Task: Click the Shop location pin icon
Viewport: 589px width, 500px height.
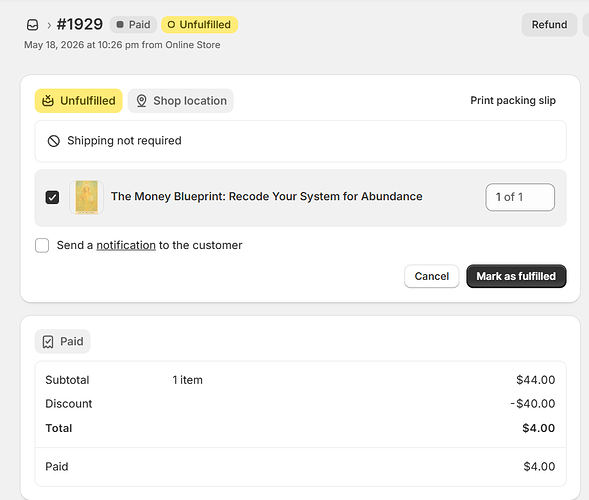Action: tap(141, 101)
